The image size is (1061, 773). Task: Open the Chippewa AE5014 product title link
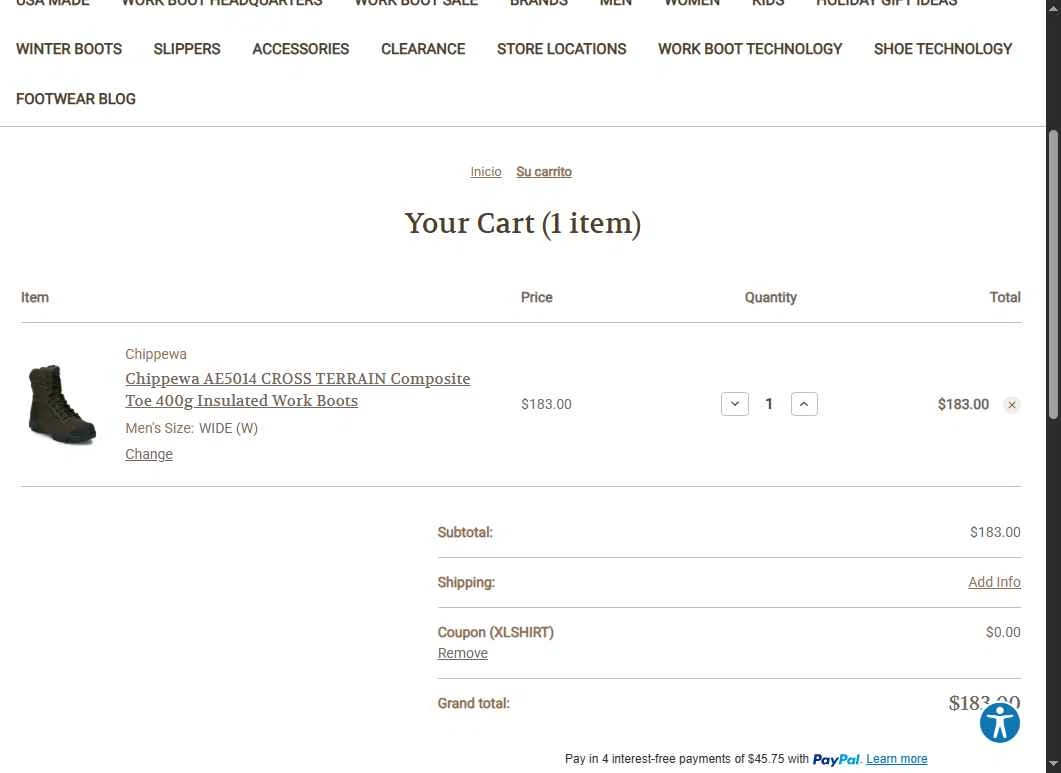[x=298, y=389]
